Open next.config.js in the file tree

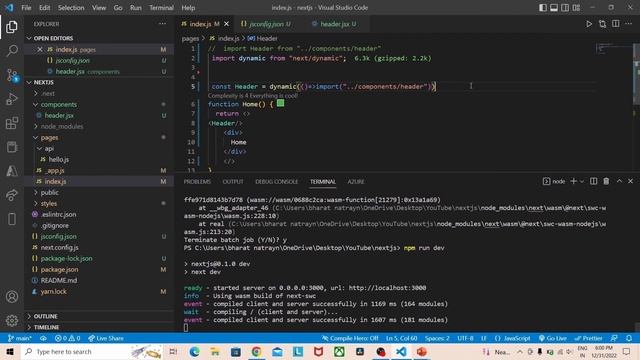(100, 247)
